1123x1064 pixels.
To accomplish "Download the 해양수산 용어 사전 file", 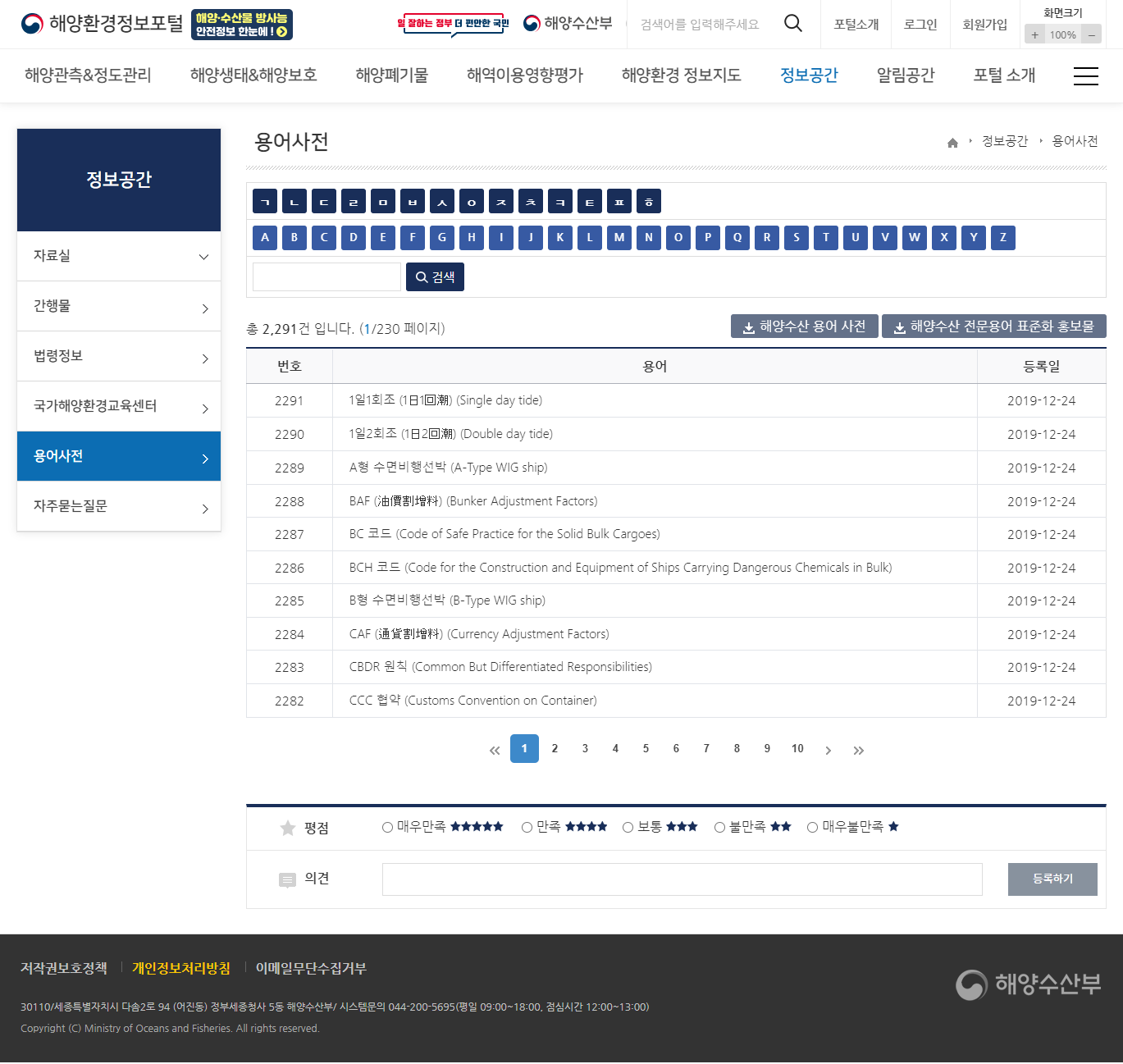I will tap(804, 327).
